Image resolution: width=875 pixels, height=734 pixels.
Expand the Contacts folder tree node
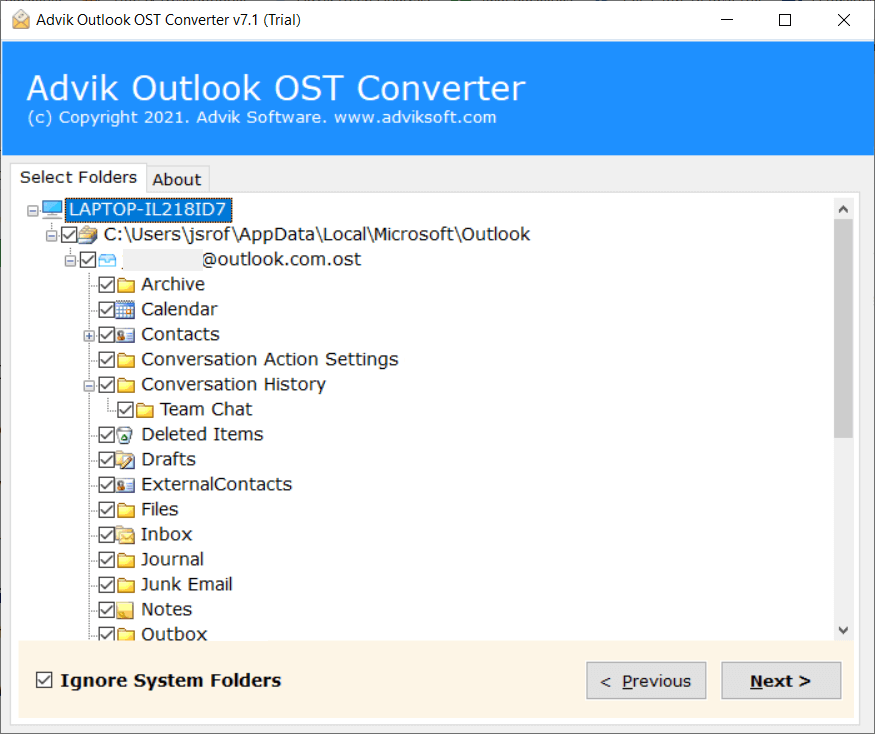[88, 334]
